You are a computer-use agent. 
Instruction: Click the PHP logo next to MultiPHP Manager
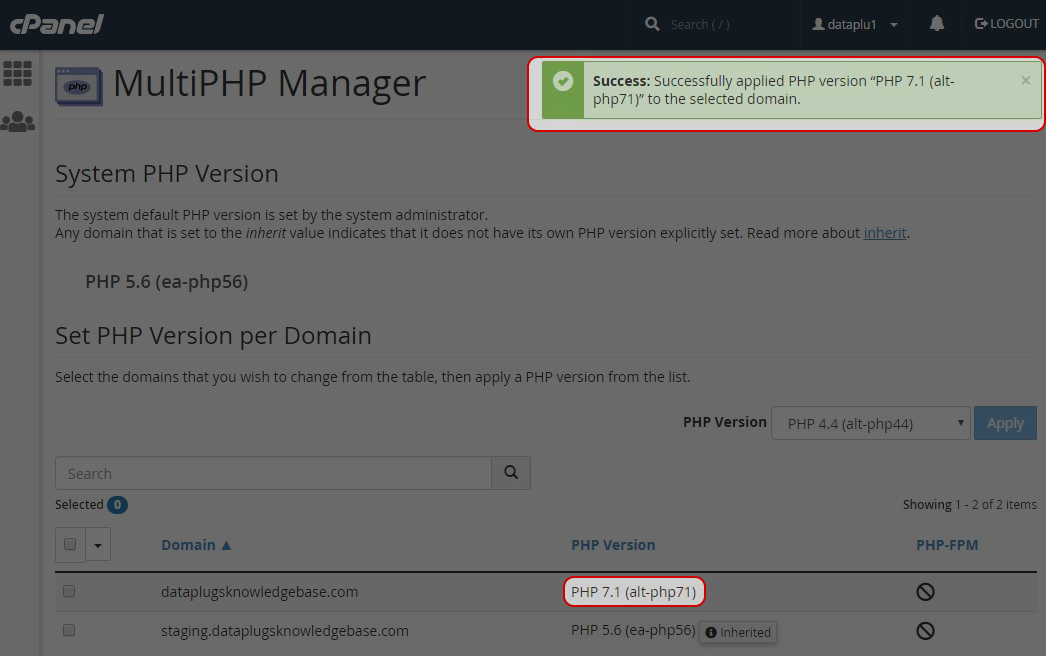click(78, 87)
